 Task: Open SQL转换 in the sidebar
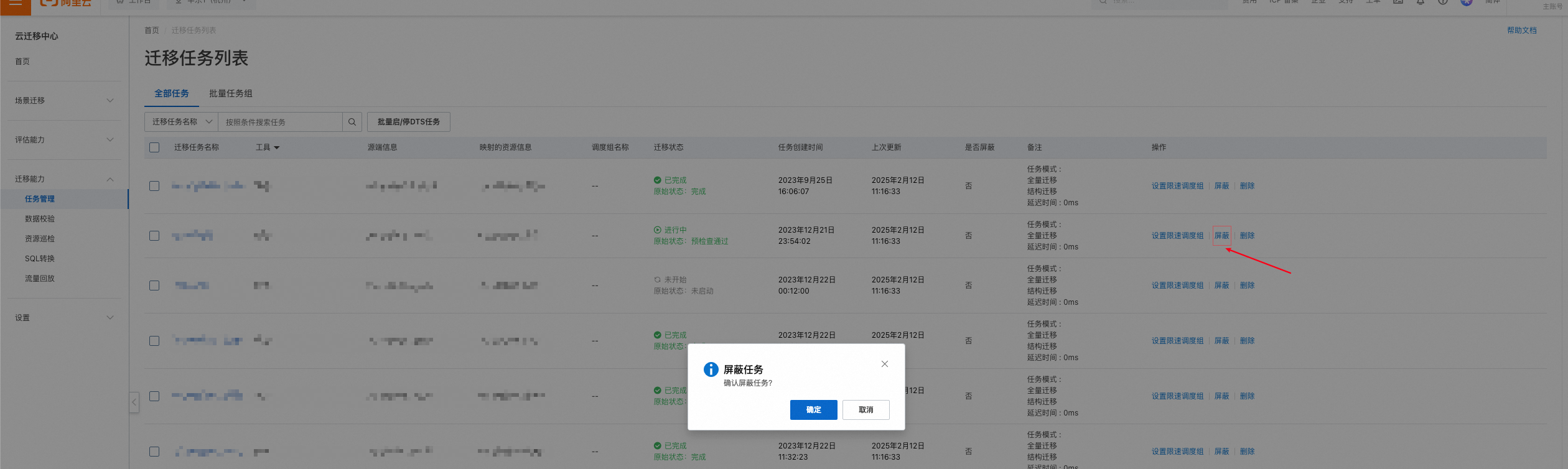(x=40, y=259)
